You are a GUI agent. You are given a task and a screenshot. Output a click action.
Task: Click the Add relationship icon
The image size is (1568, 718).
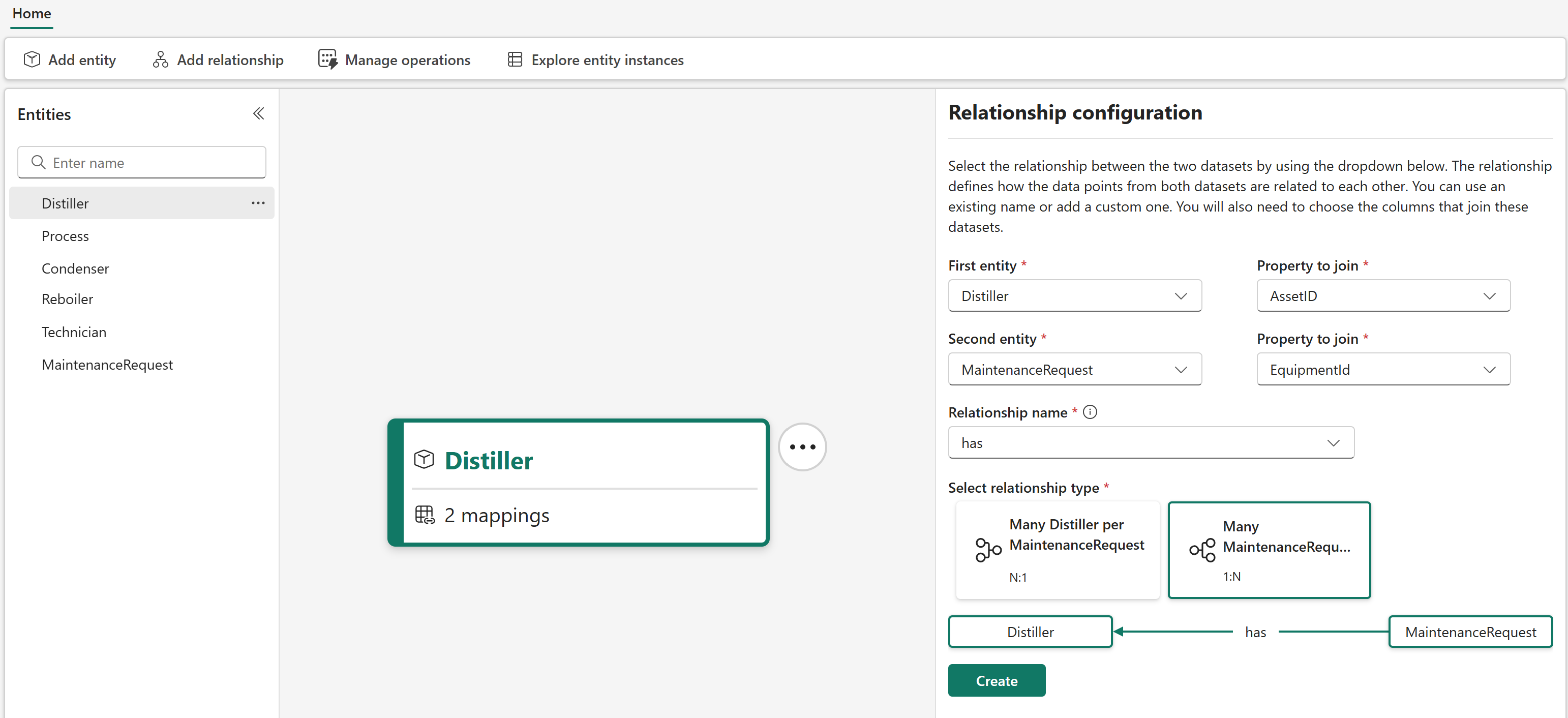coord(160,59)
